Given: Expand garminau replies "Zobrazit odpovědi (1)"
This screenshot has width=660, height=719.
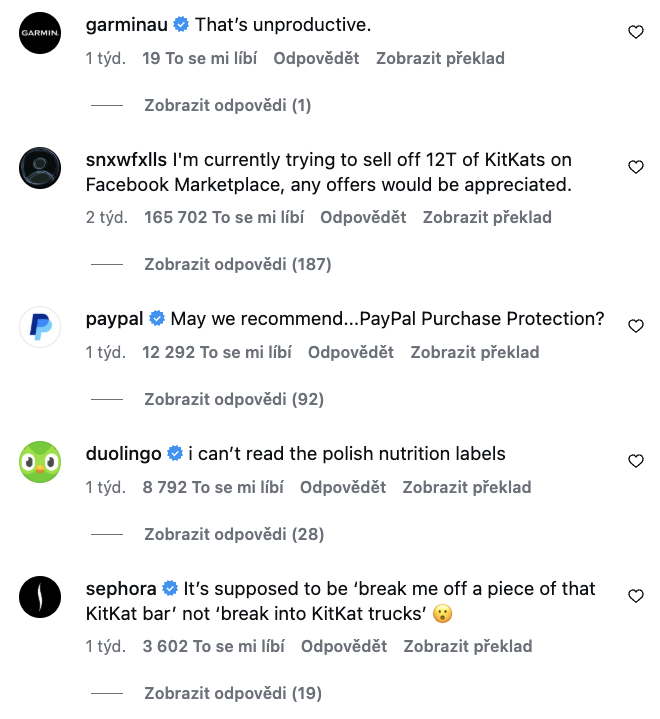Looking at the screenshot, I should 228,105.
